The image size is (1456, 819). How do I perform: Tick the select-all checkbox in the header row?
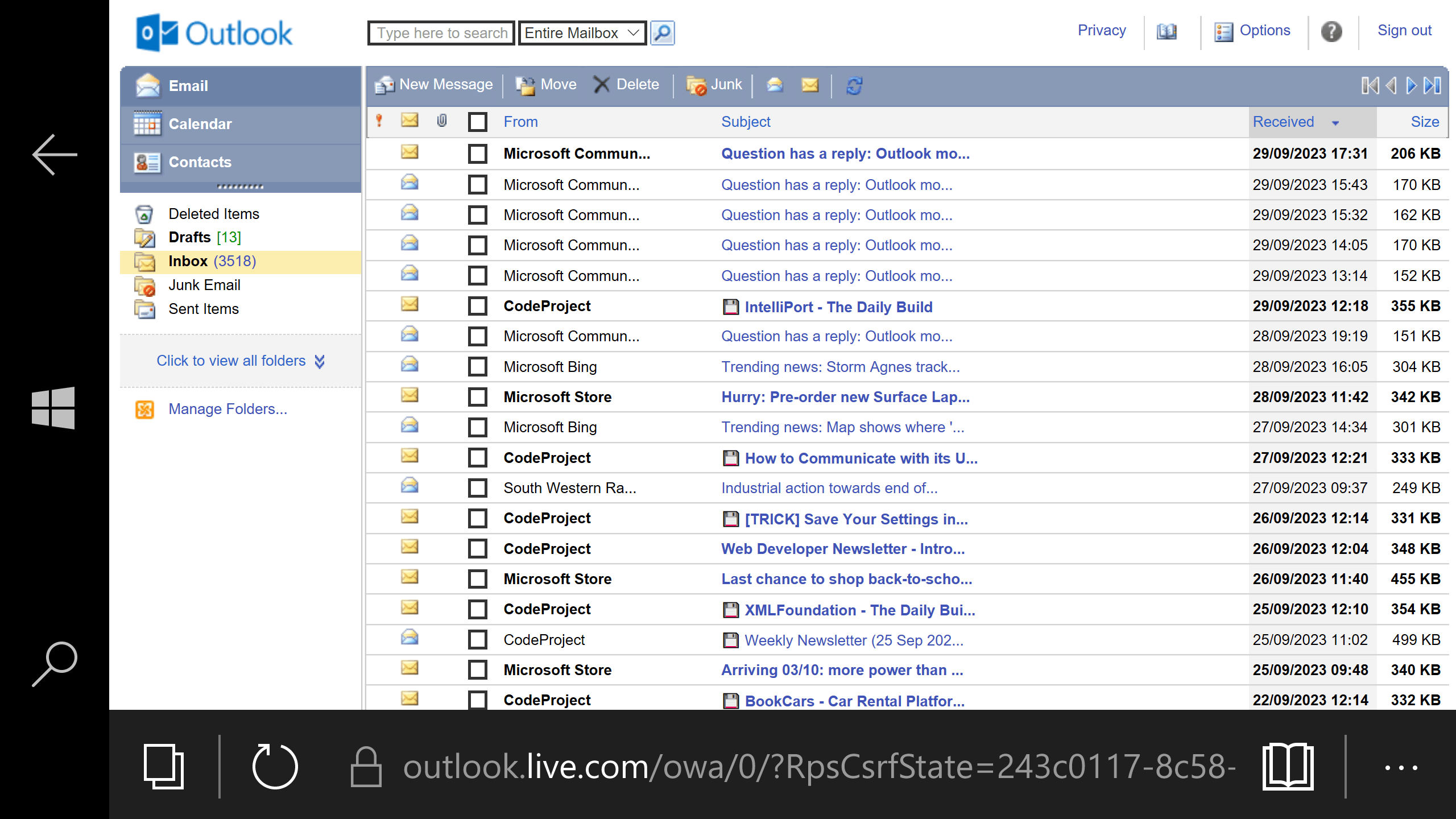pos(478,122)
